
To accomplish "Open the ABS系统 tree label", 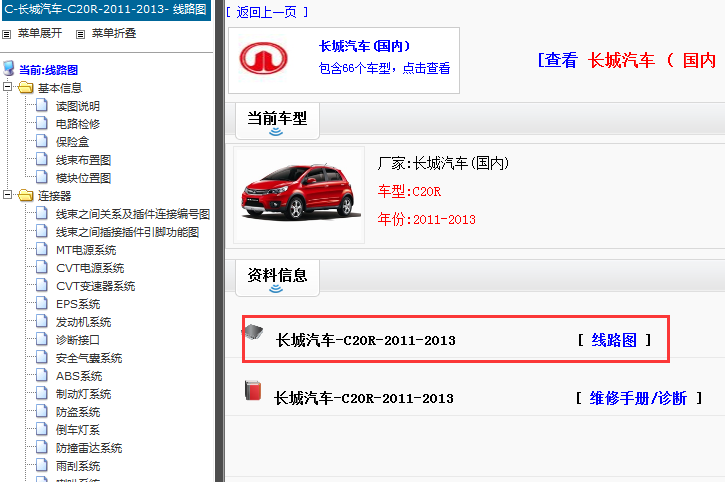I will point(79,376).
